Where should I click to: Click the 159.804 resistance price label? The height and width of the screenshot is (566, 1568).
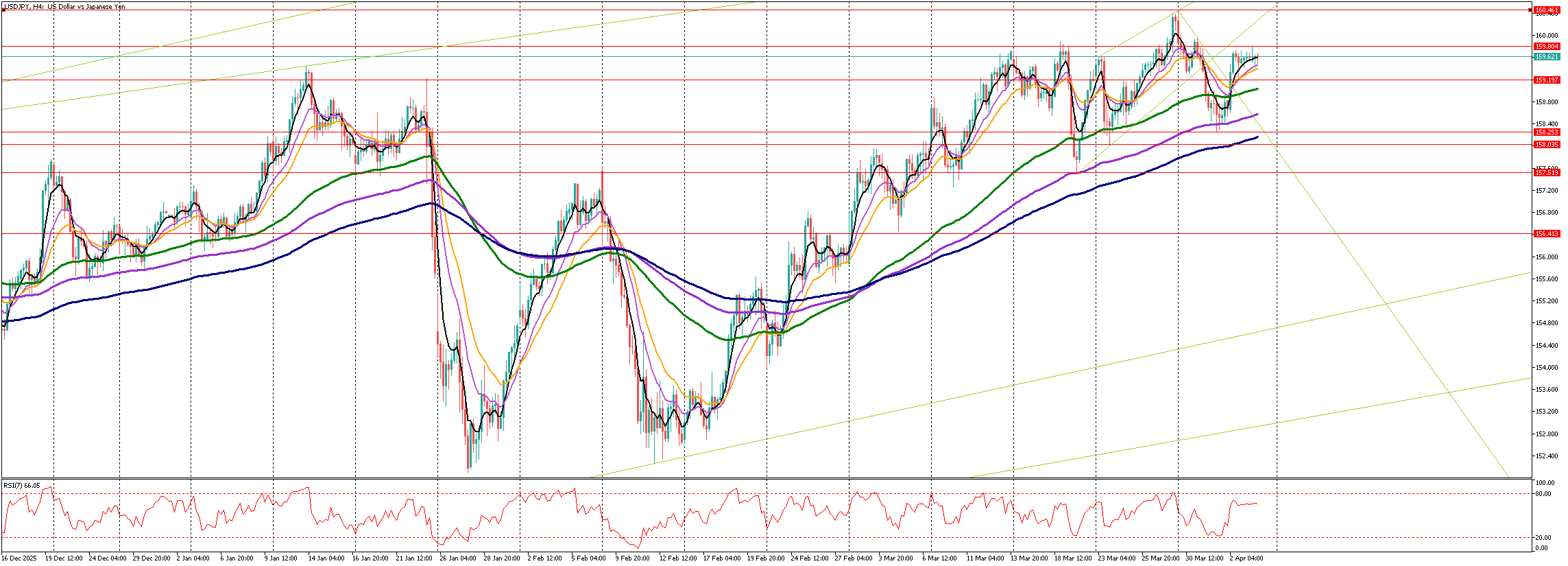tap(1547, 47)
